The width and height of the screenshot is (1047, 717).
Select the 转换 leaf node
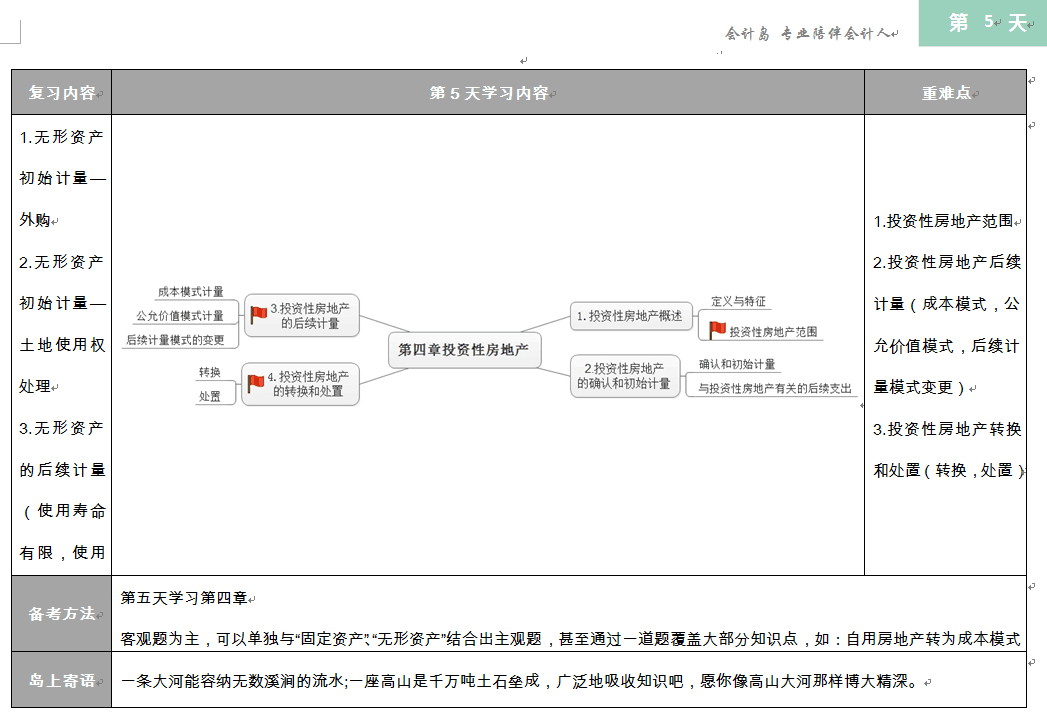(x=210, y=373)
